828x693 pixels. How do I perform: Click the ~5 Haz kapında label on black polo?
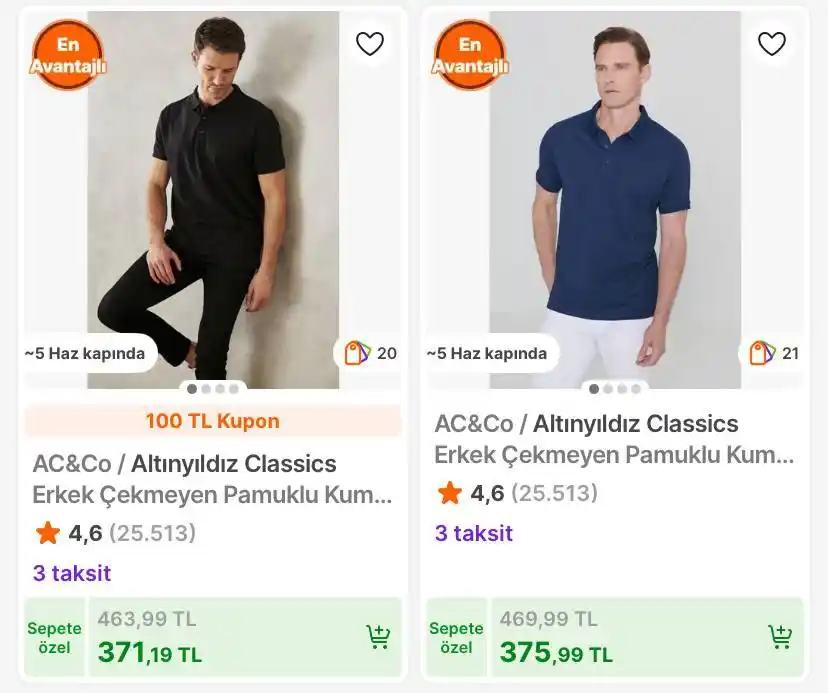click(84, 353)
